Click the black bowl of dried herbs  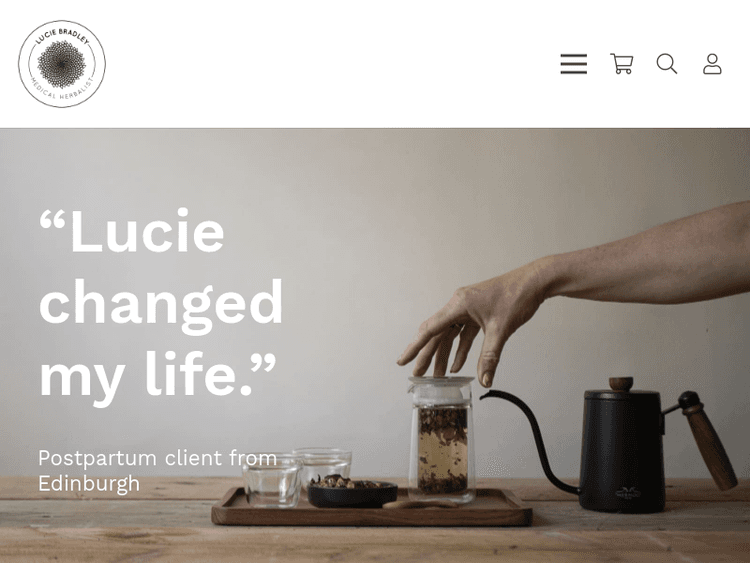click(x=352, y=493)
